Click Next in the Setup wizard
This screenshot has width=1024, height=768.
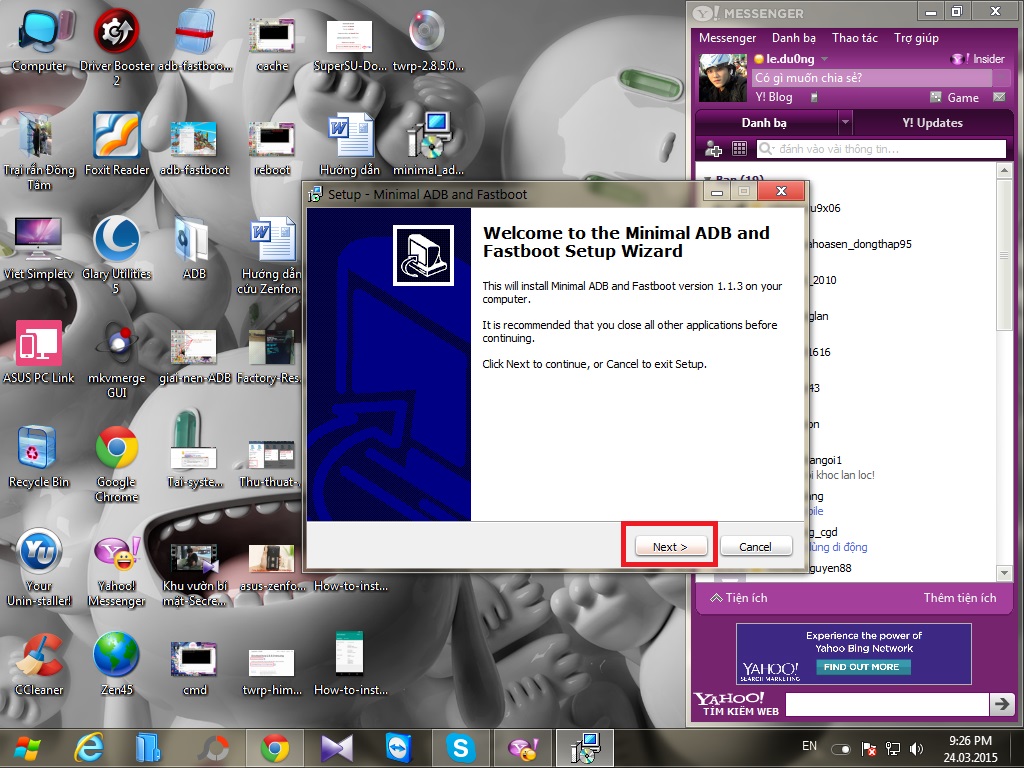click(670, 547)
